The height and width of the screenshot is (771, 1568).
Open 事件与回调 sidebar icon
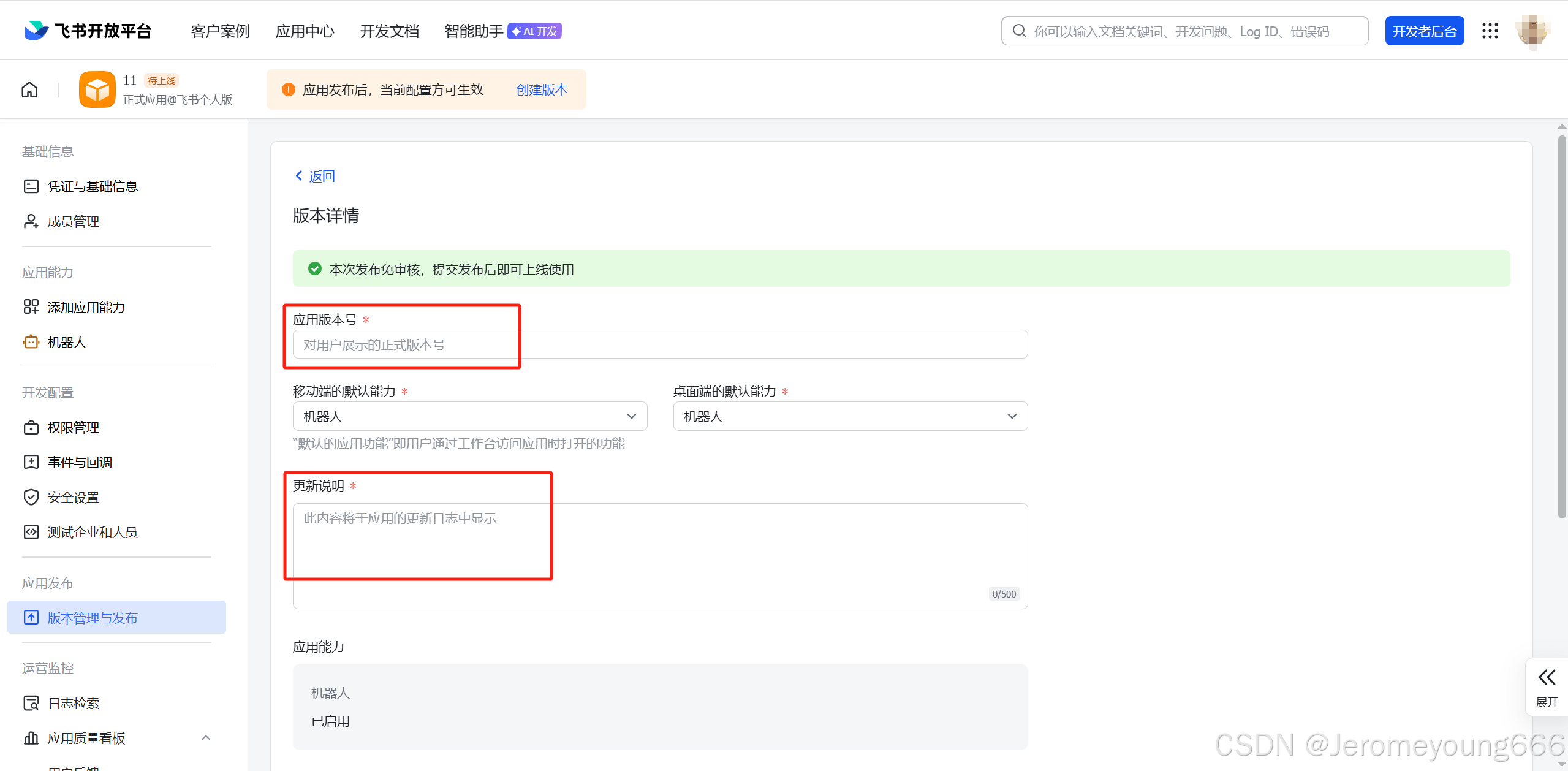coord(31,461)
